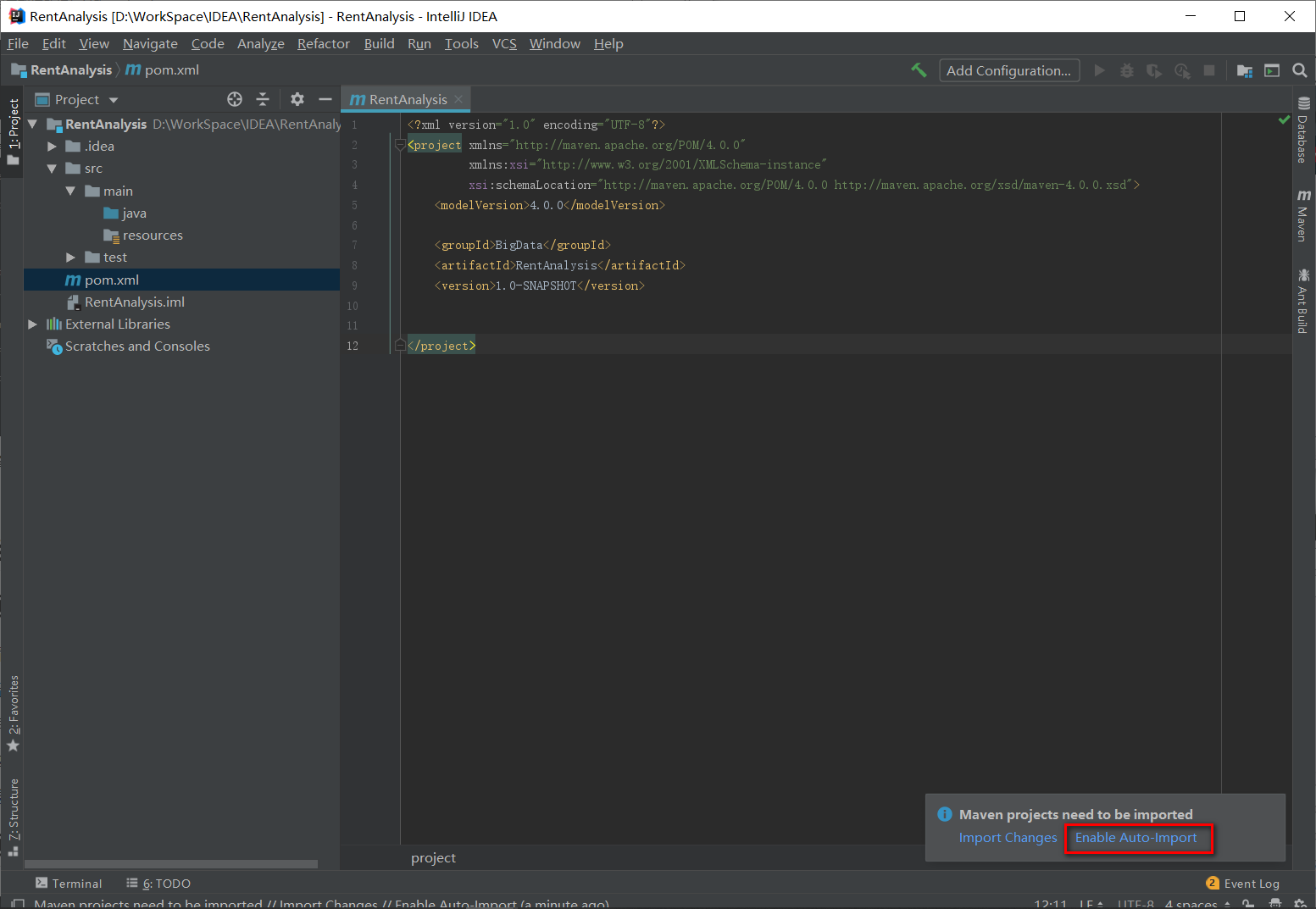This screenshot has width=1316, height=909.
Task: Expand the test folder
Action: [x=71, y=258]
